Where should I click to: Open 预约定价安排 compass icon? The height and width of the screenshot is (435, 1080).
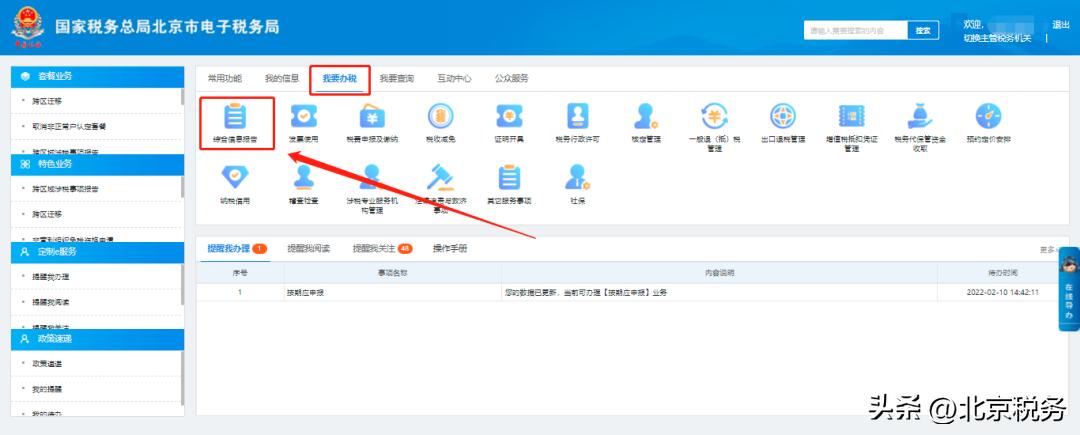point(988,116)
